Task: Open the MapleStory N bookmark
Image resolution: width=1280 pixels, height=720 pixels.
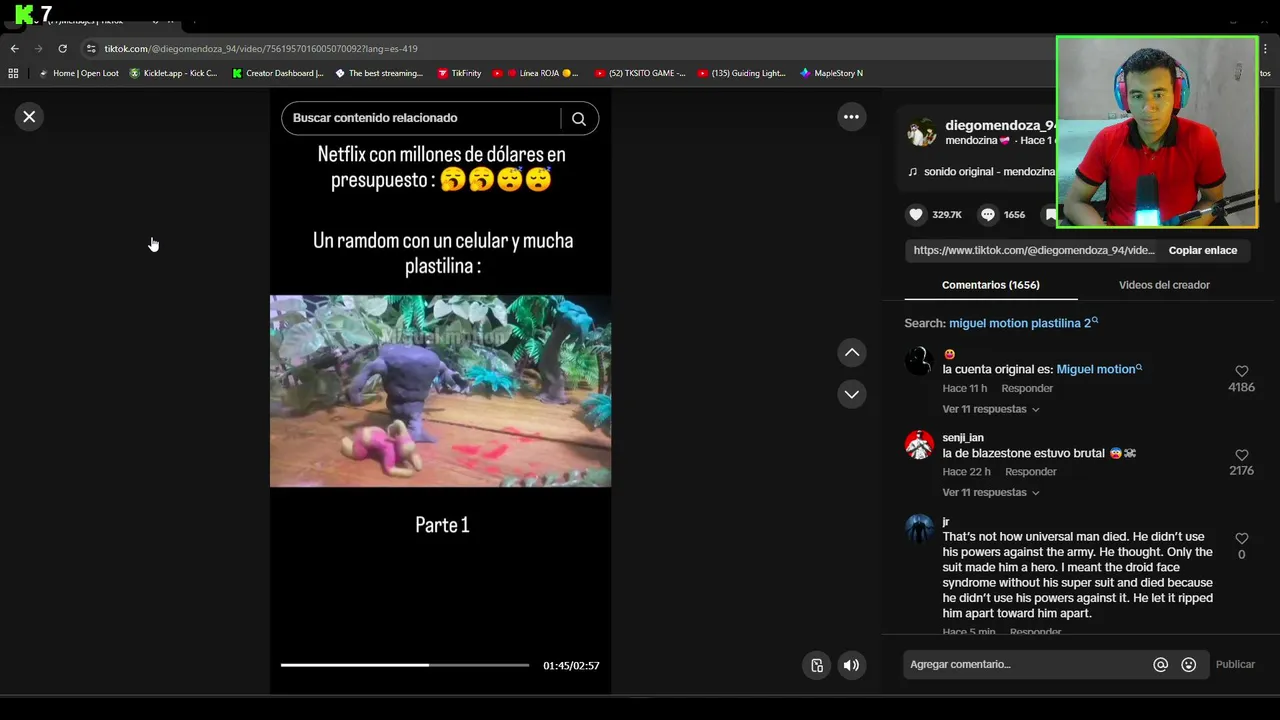Action: (x=831, y=73)
